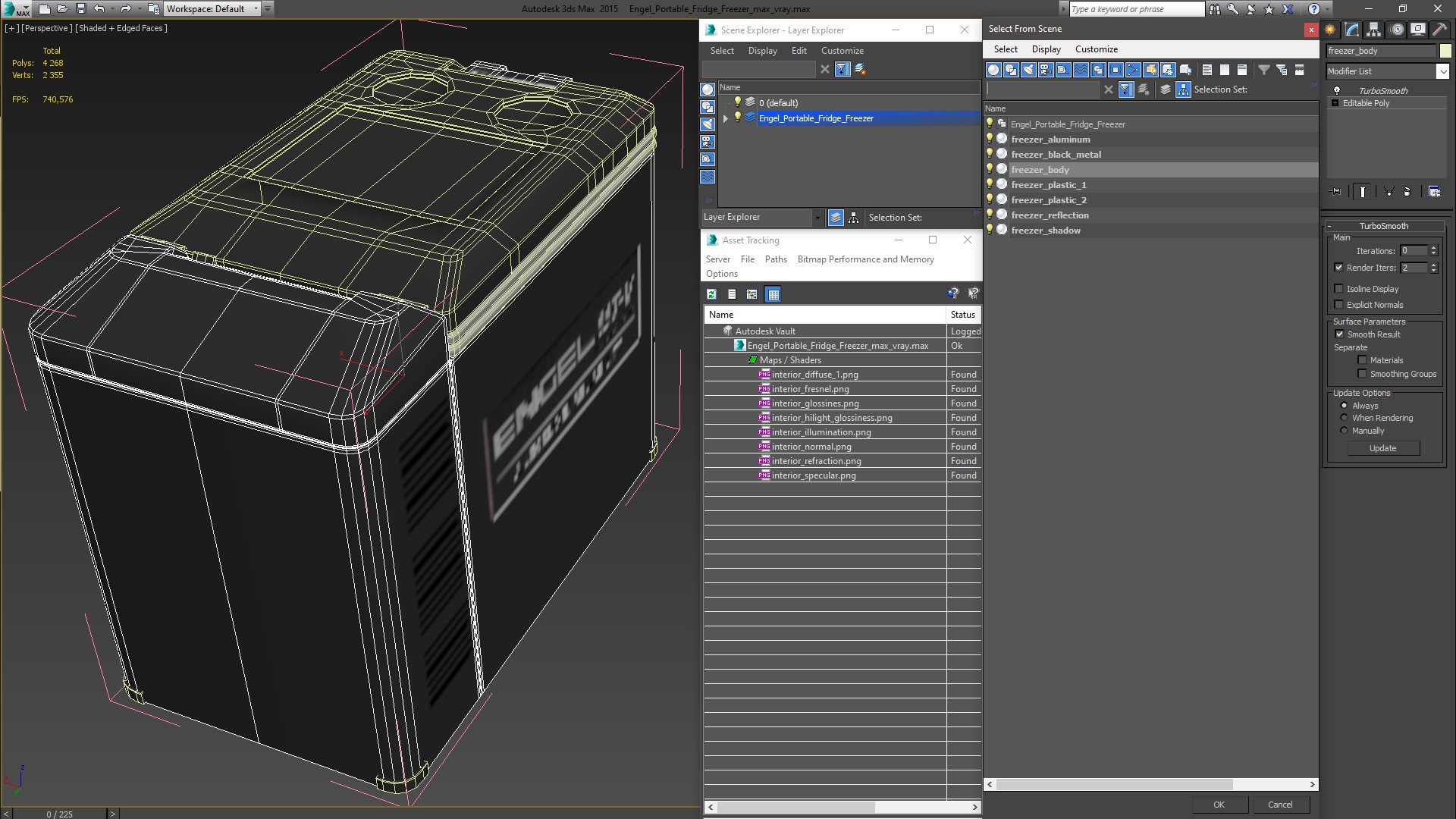The height and width of the screenshot is (819, 1456).
Task: Toggle Geometry filter in Layer Explorer sidebar
Action: point(708,89)
